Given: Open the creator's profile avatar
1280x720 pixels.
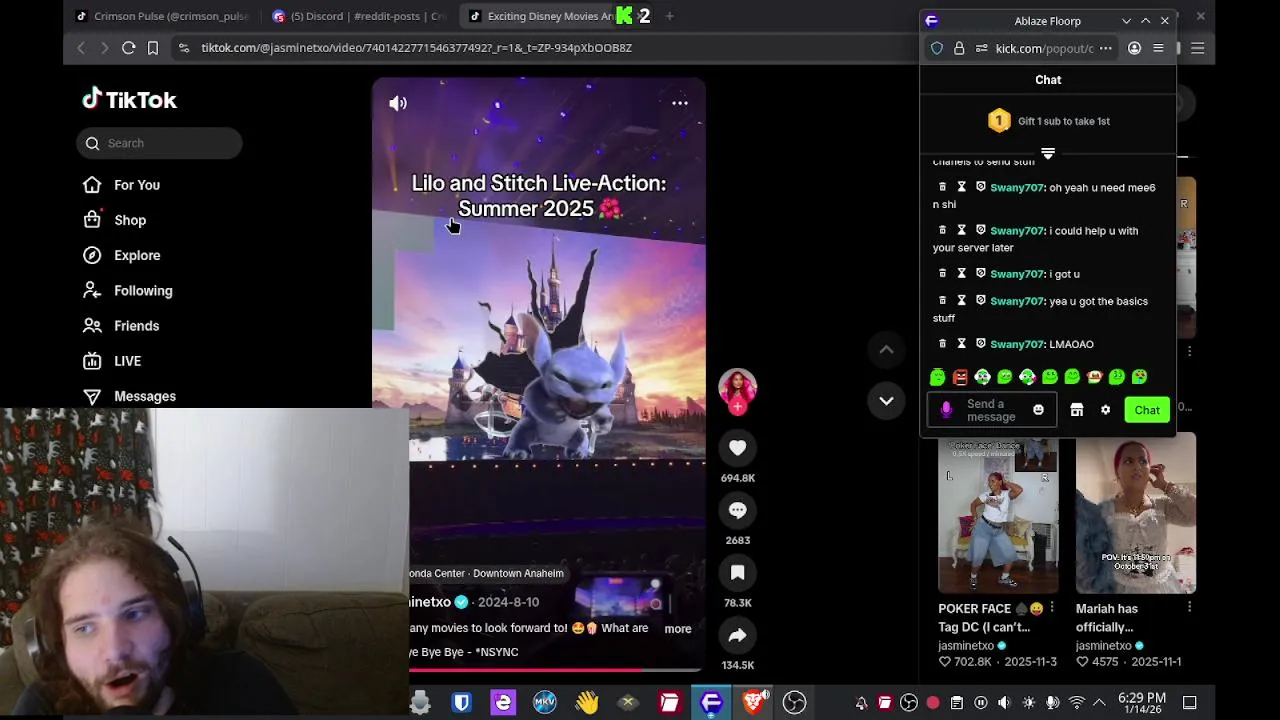Looking at the screenshot, I should 737,388.
